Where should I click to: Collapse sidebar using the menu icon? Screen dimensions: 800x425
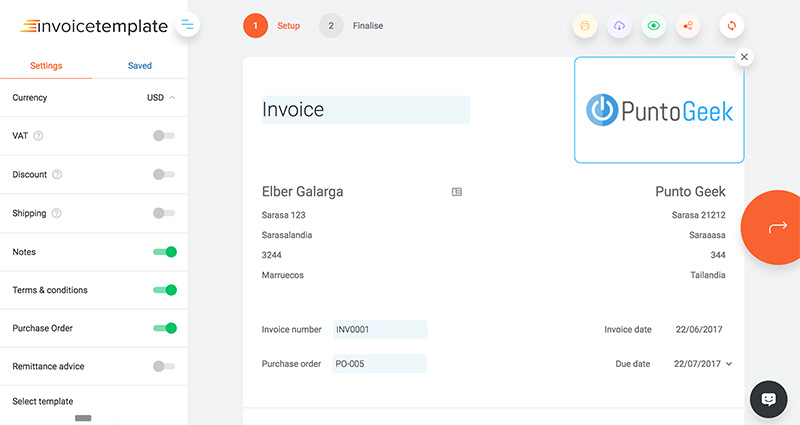click(x=188, y=25)
